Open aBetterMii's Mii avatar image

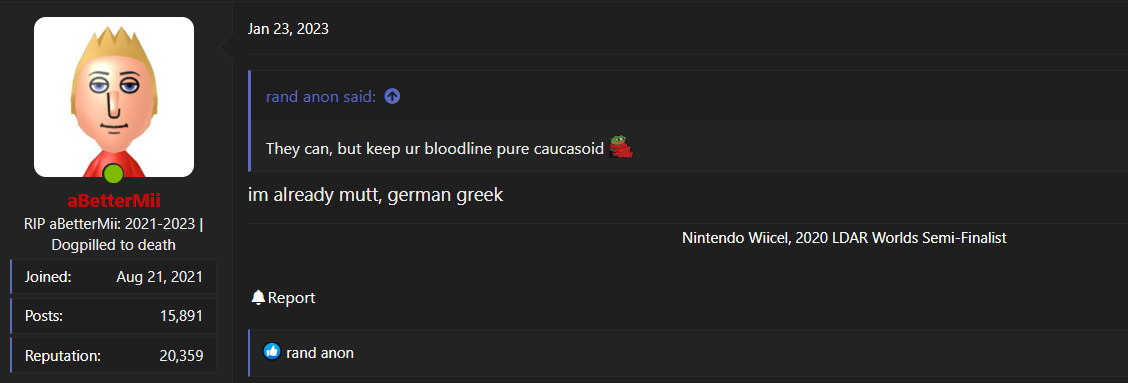(x=114, y=97)
